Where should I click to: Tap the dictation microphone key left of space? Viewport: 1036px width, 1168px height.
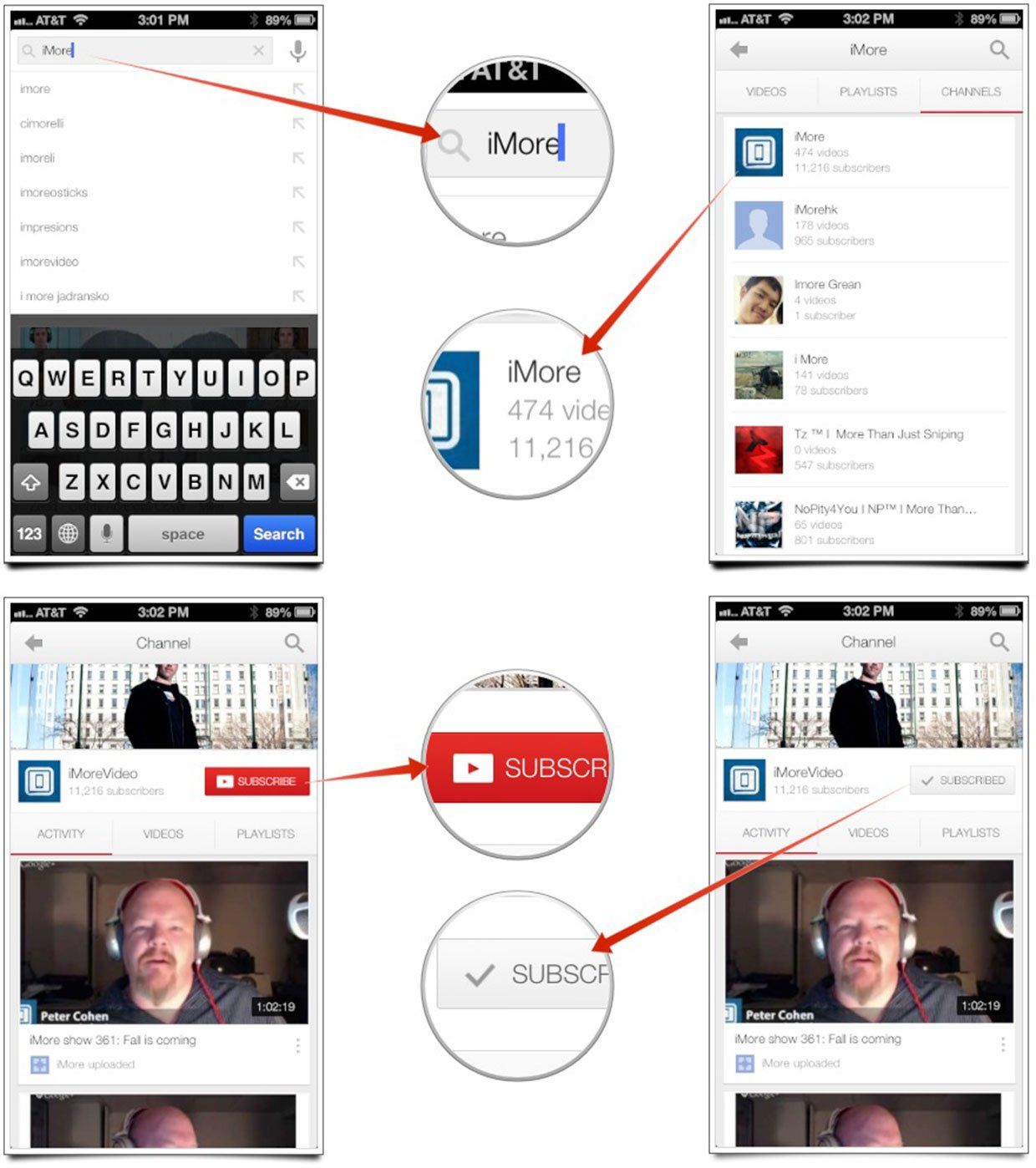point(106,533)
